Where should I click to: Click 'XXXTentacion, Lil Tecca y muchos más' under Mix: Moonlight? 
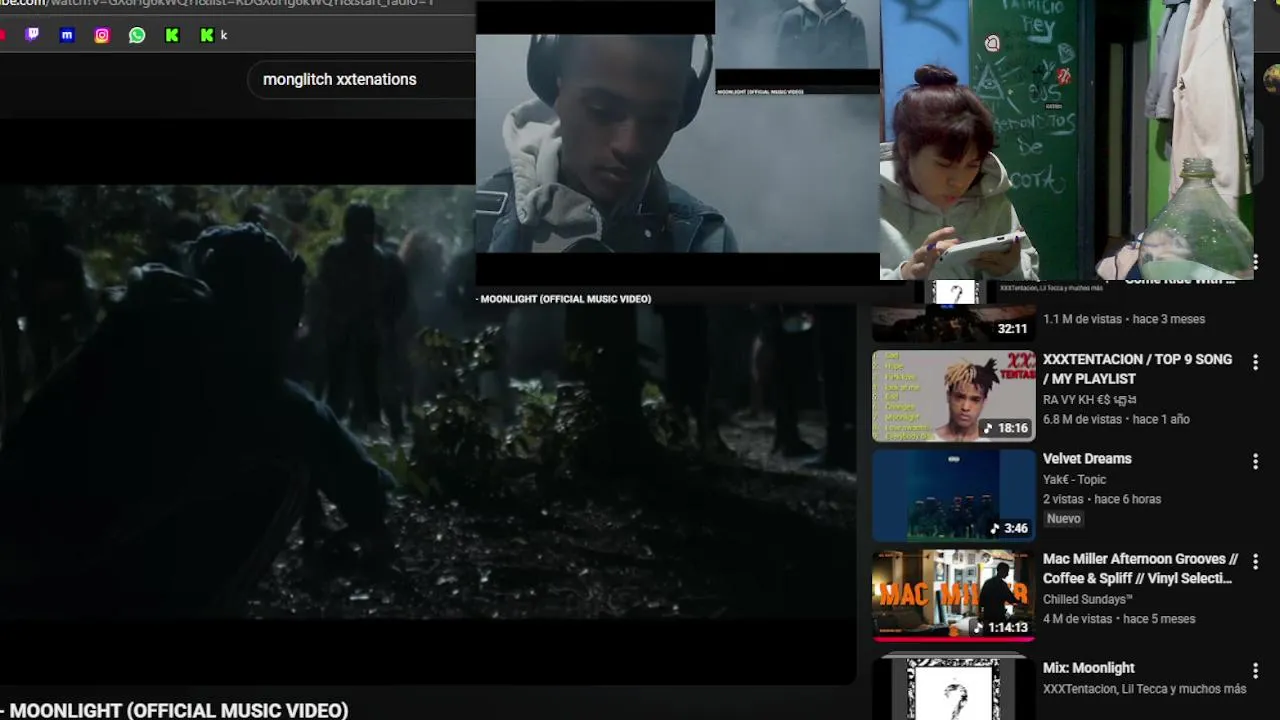coord(1144,689)
